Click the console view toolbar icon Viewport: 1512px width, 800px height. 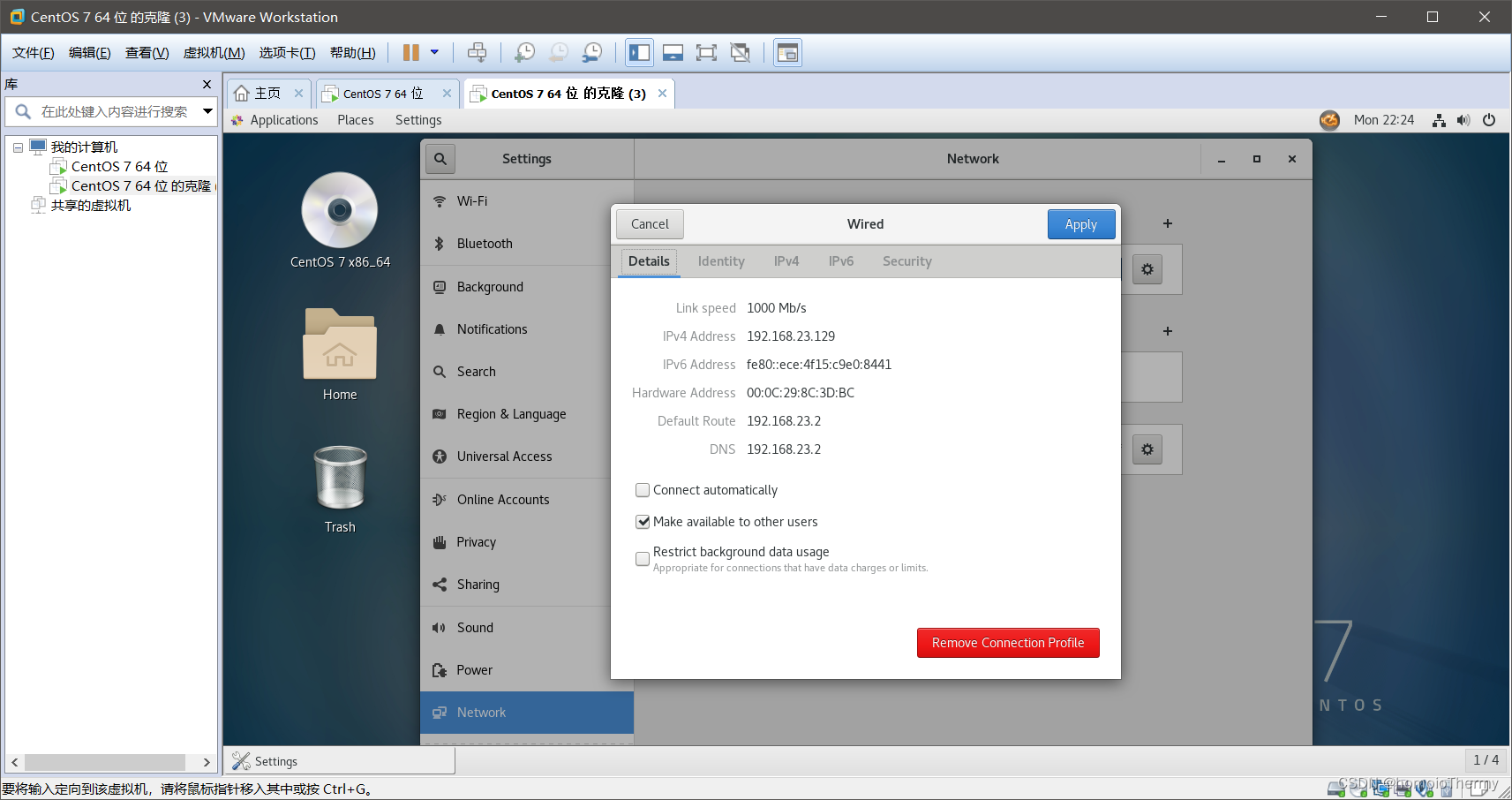click(787, 53)
